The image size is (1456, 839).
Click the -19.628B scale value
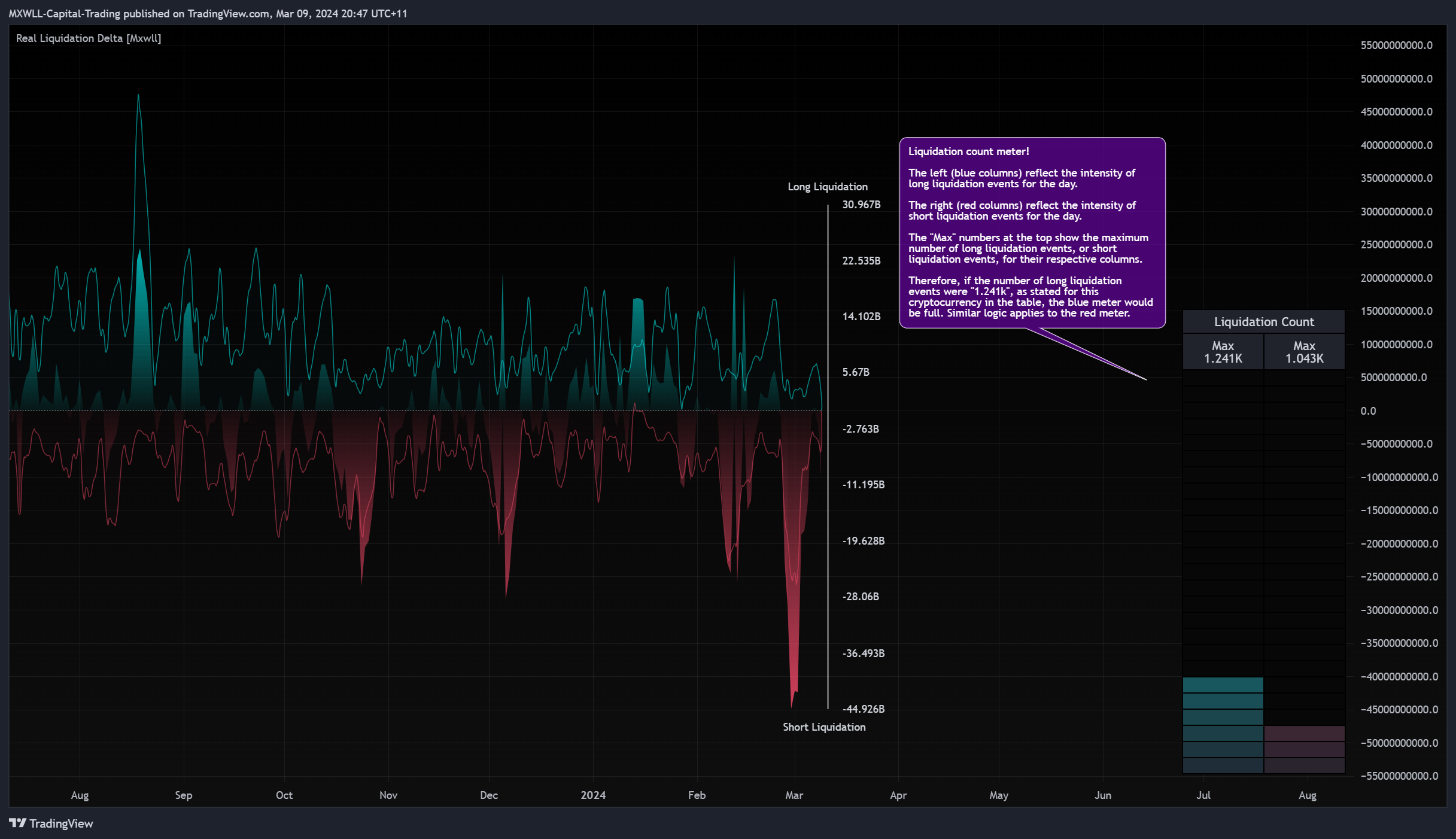864,541
